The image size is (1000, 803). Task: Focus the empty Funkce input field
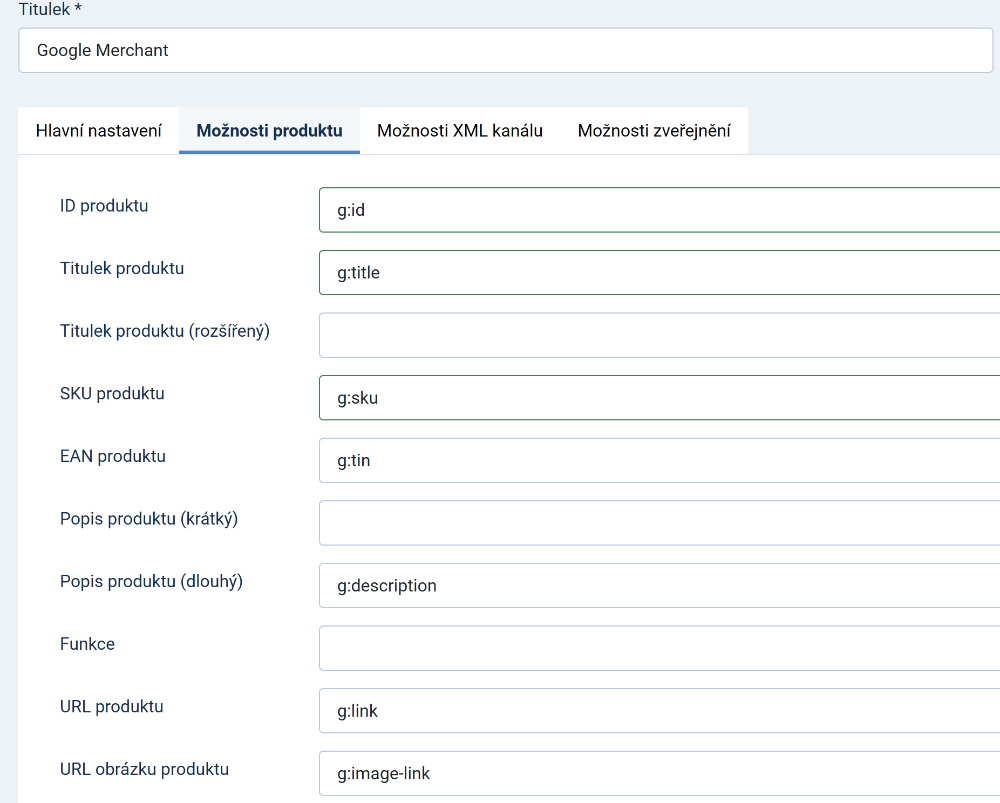658,648
